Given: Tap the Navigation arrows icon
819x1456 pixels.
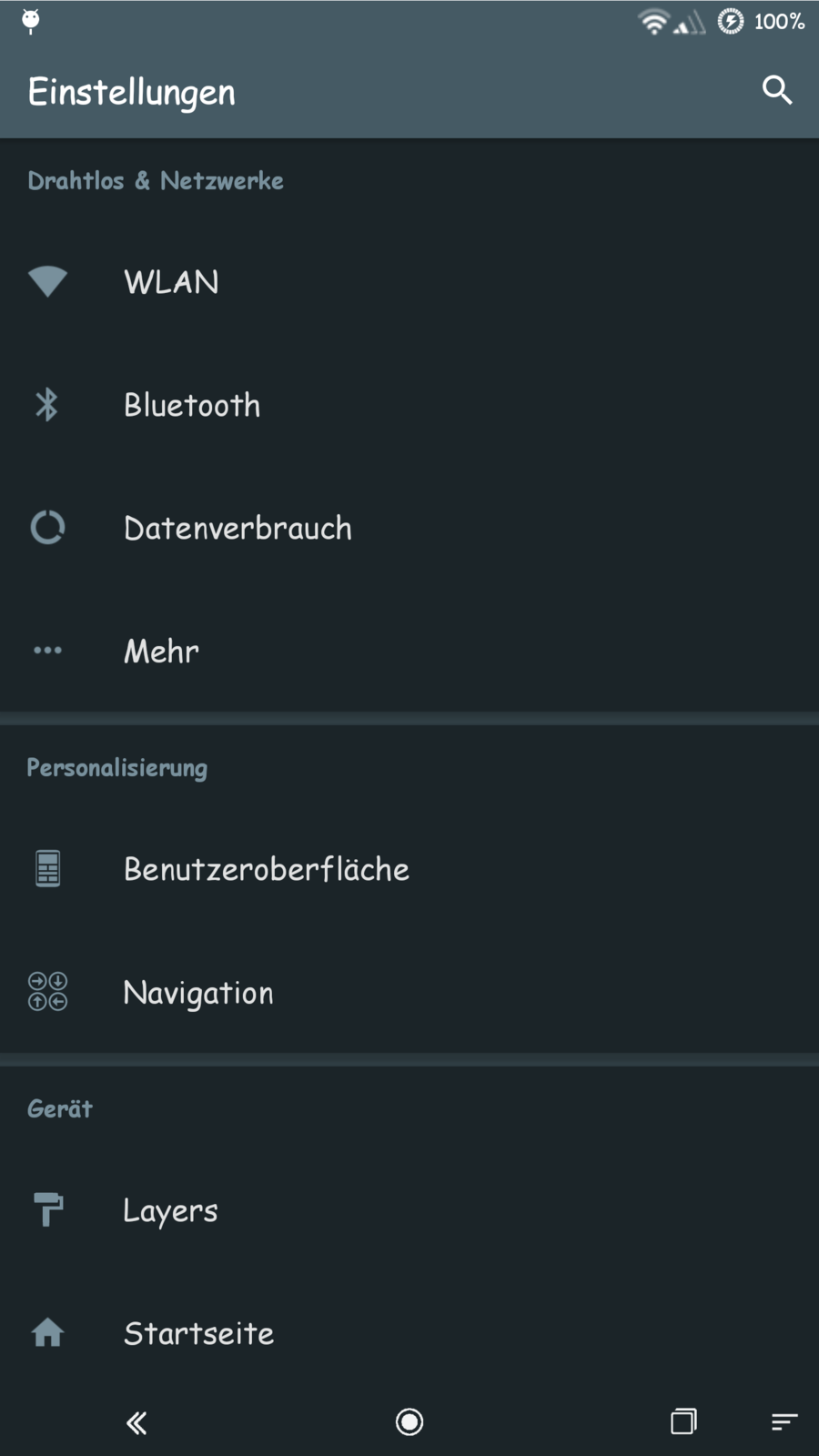Looking at the screenshot, I should point(47,992).
